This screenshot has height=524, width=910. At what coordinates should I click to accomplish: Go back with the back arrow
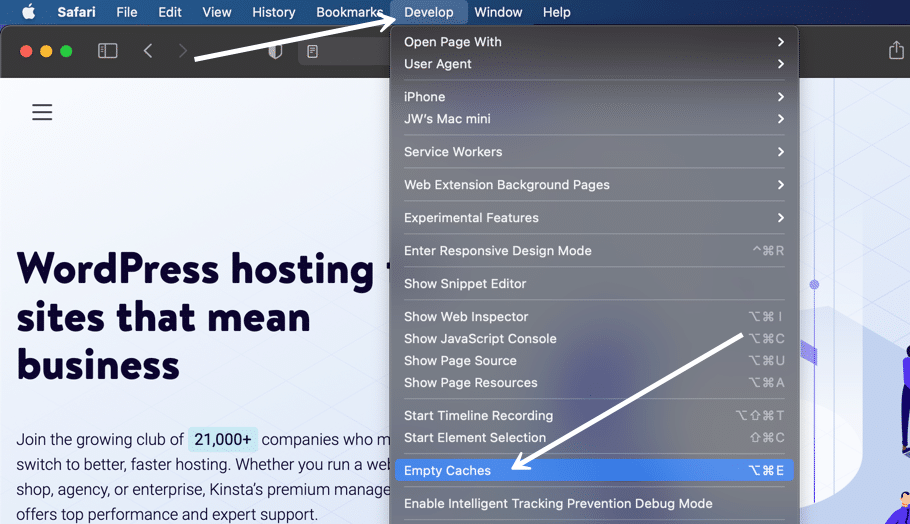148,51
